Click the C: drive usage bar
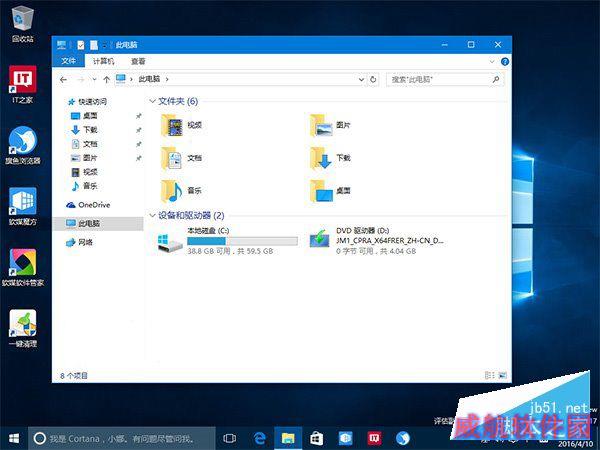 [242, 241]
